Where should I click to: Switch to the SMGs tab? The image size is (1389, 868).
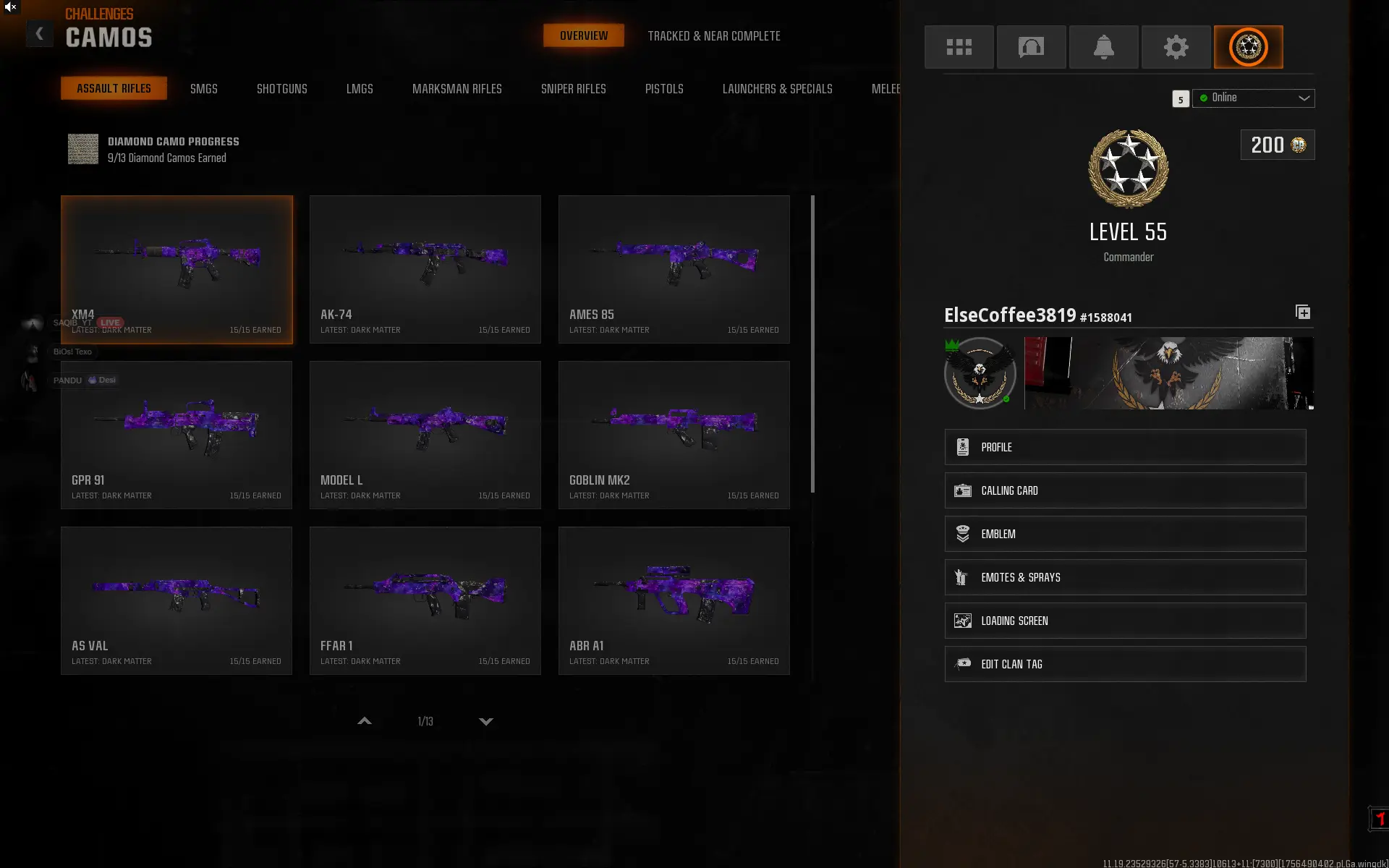pyautogui.click(x=203, y=89)
